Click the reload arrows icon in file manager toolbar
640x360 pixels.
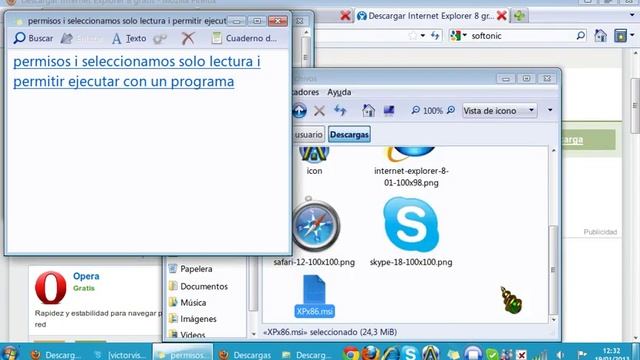[340, 110]
